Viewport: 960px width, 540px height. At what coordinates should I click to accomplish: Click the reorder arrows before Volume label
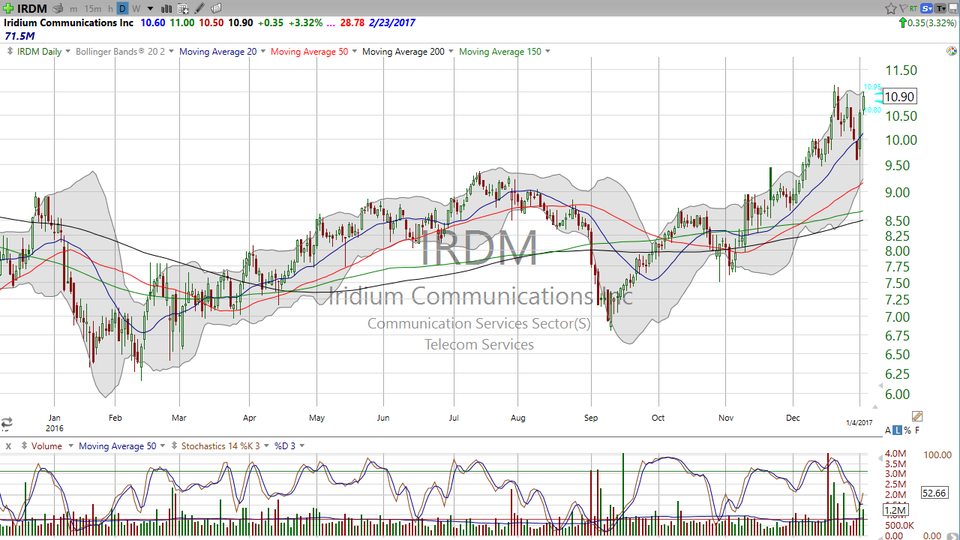pos(24,446)
